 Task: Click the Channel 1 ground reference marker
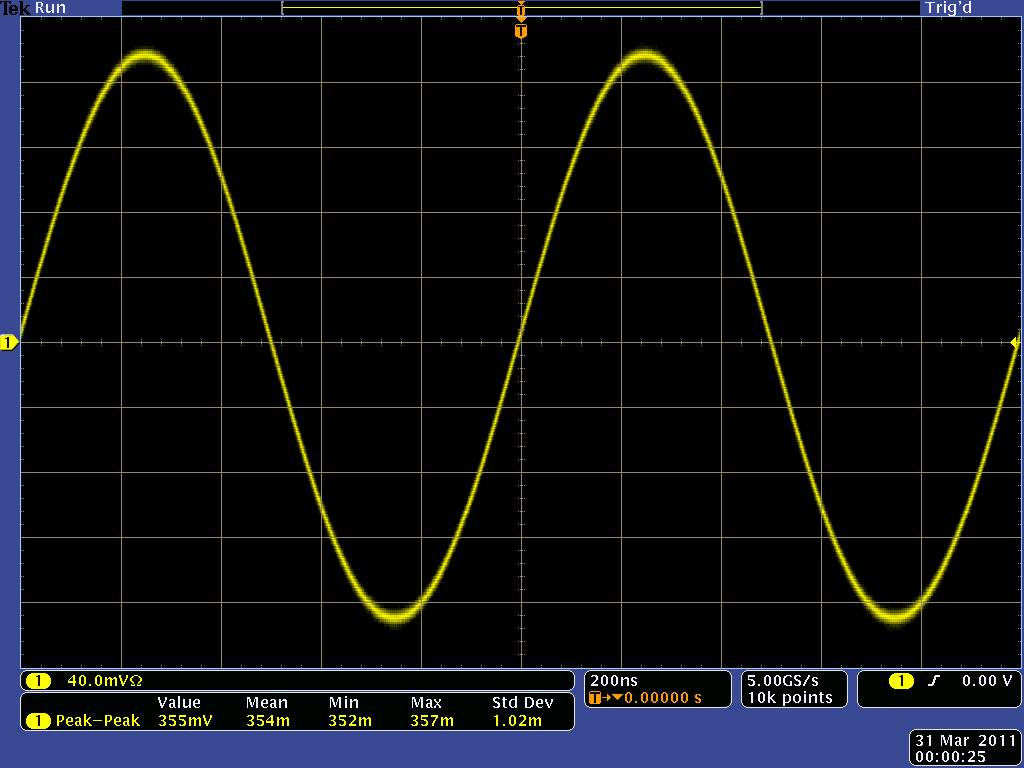pos(10,341)
